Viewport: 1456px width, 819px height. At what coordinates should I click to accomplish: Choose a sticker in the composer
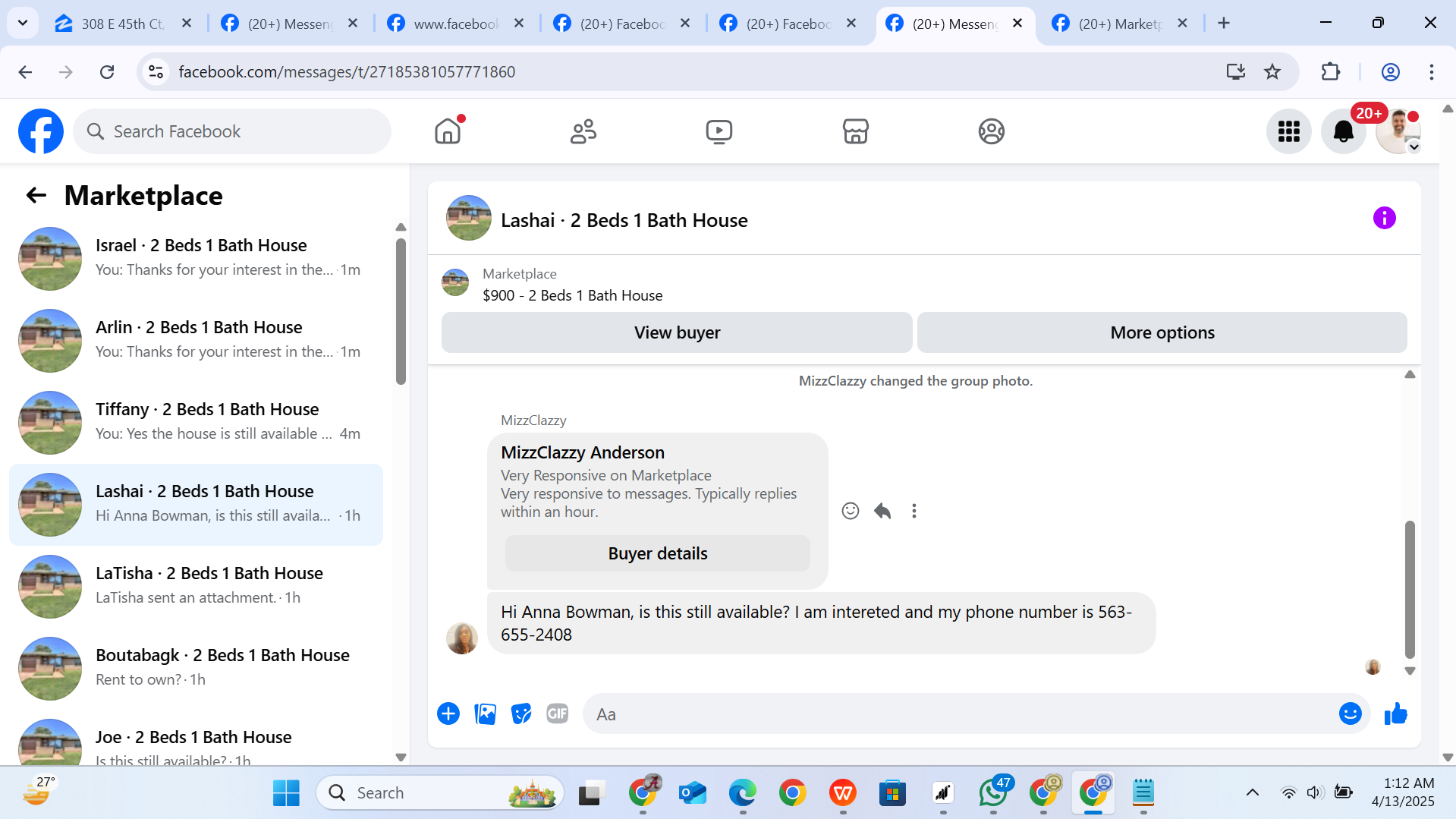[521, 713]
